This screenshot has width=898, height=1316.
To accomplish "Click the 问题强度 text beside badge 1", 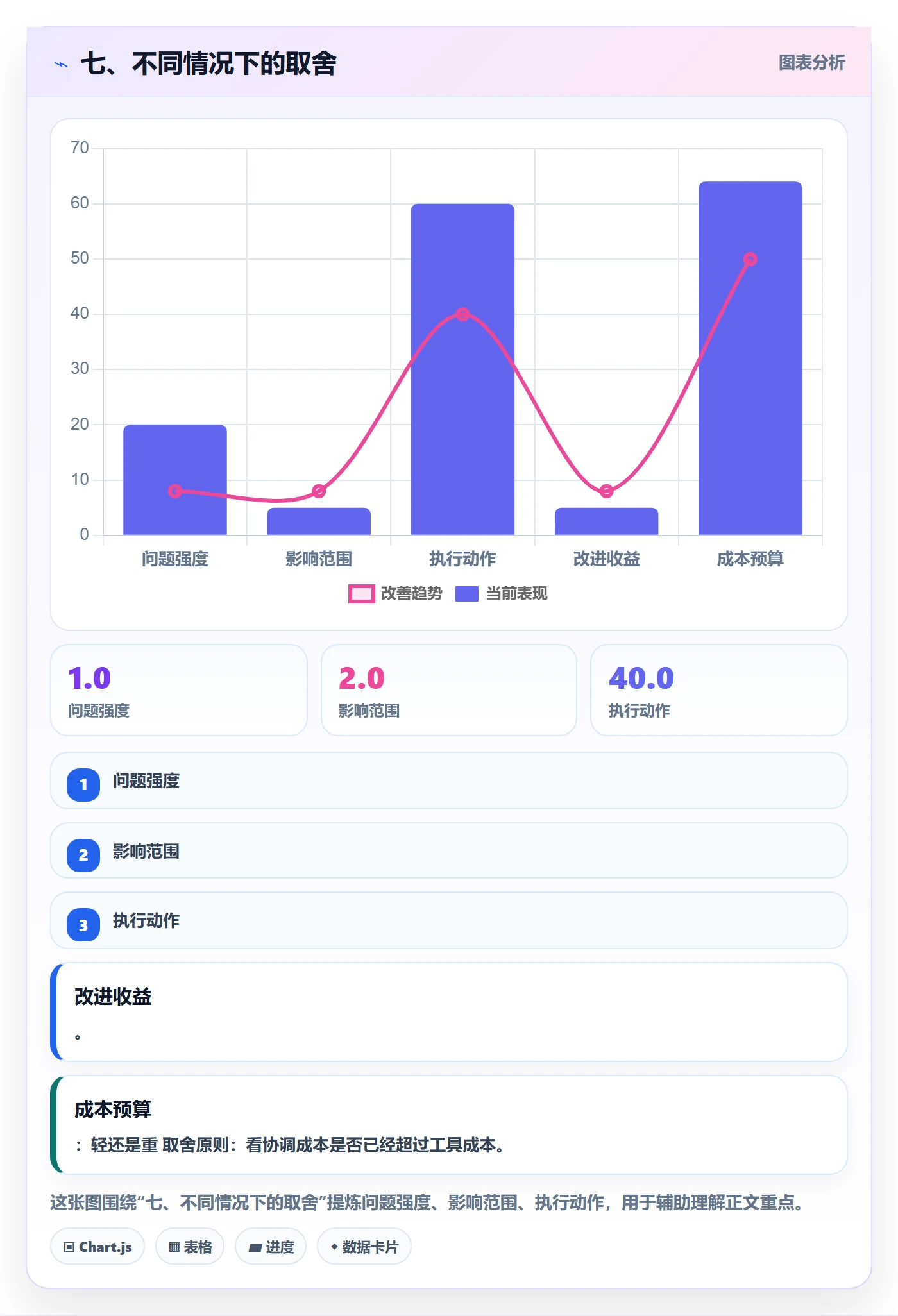I will click(x=146, y=781).
